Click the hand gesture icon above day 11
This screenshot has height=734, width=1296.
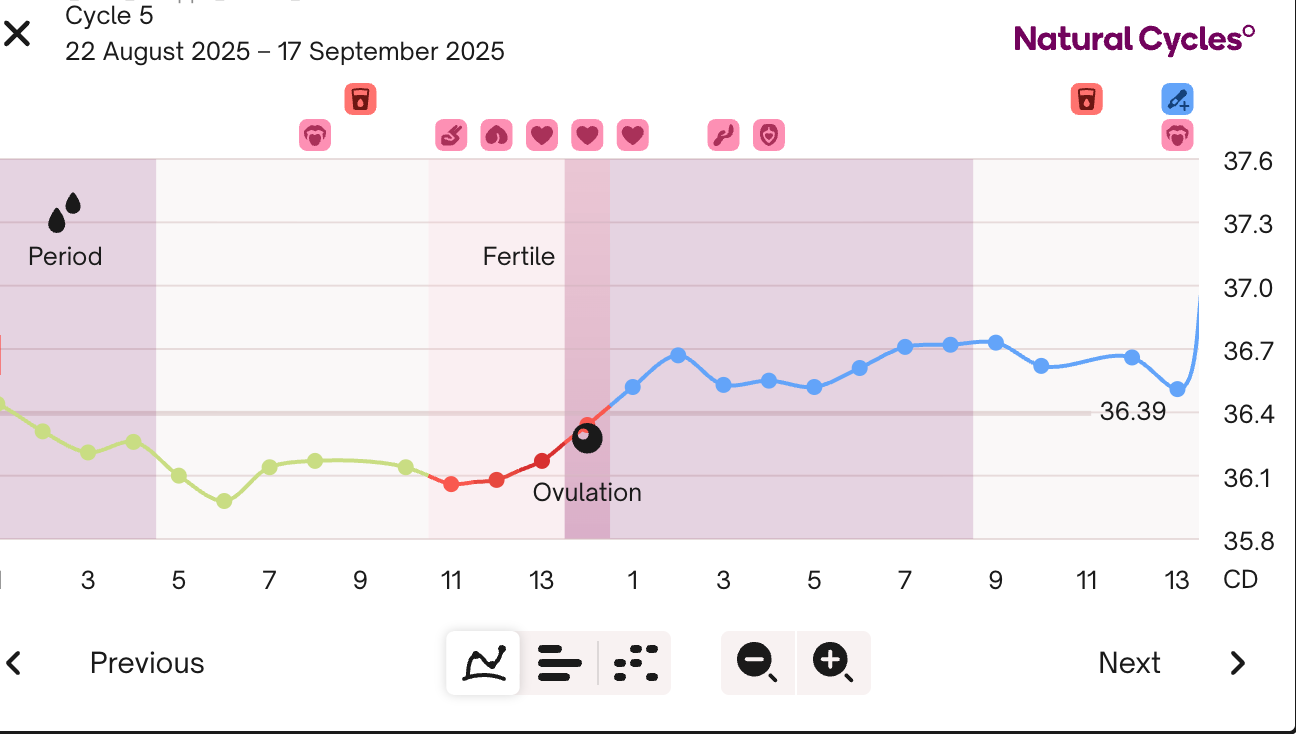coord(451,134)
